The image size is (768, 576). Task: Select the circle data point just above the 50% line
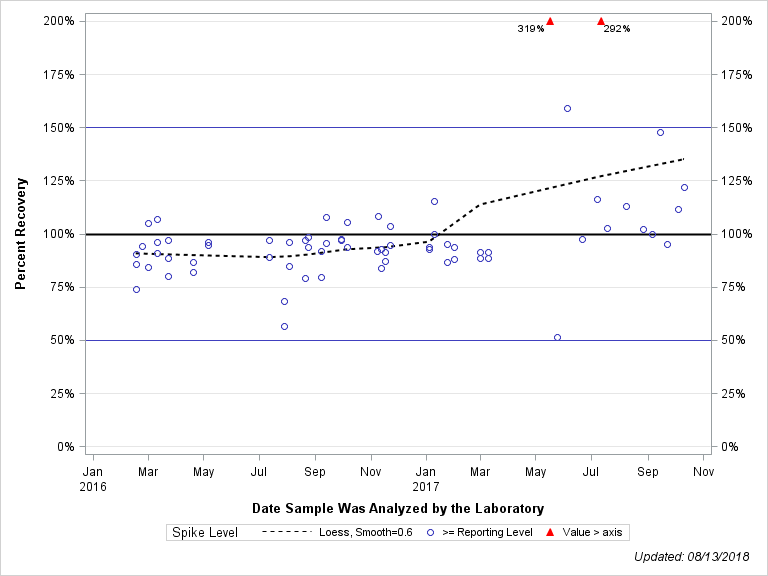557,337
